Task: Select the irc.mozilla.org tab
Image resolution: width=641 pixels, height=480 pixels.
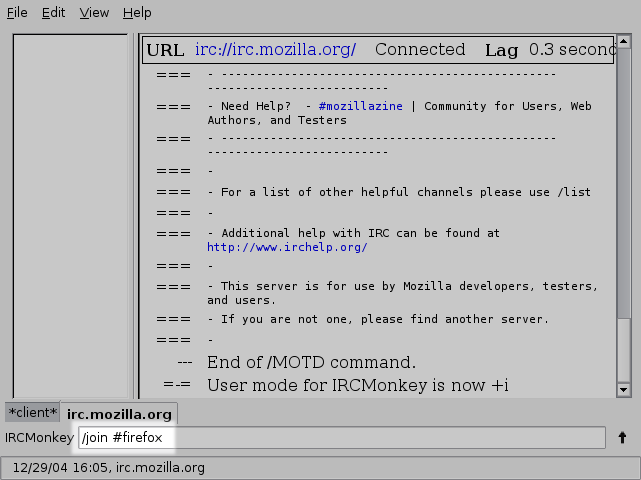Action: coord(119,414)
